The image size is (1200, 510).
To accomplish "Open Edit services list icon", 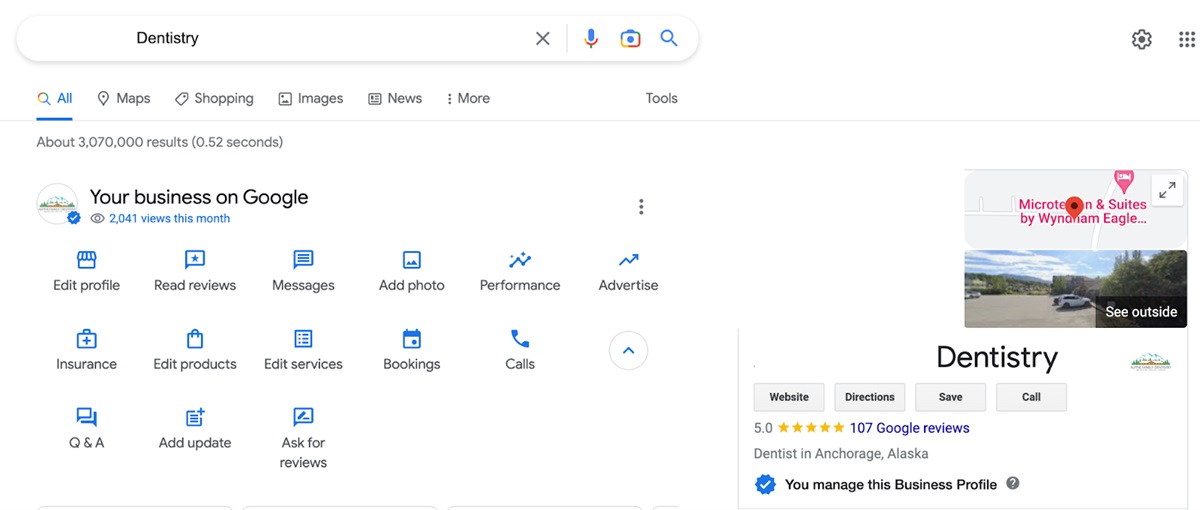I will click(x=303, y=339).
